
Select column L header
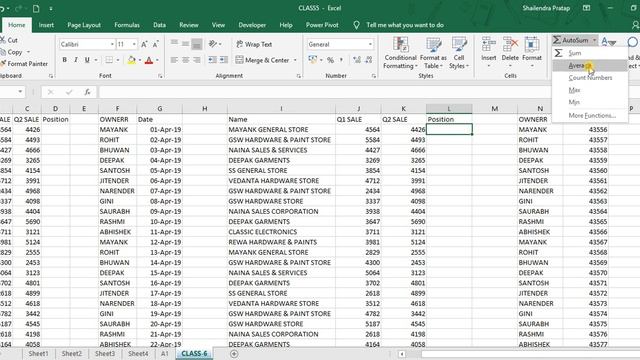(x=449, y=109)
